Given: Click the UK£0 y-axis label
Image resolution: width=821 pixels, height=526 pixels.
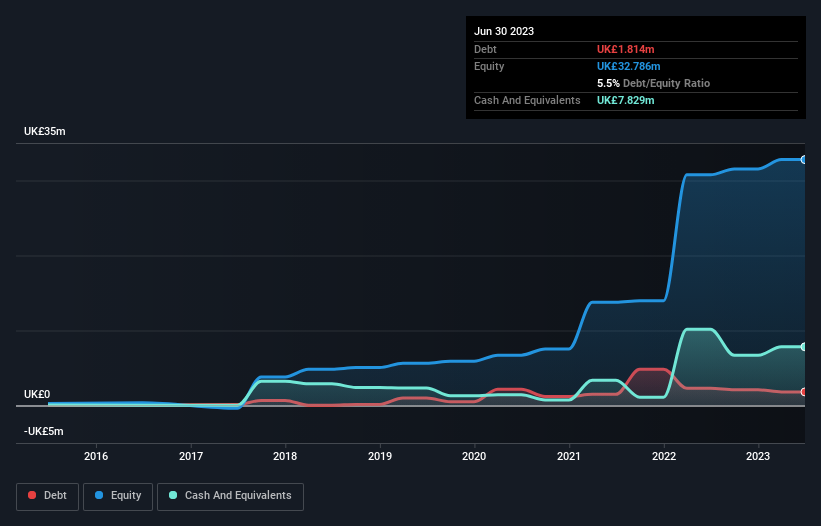Looking at the screenshot, I should click(37, 394).
